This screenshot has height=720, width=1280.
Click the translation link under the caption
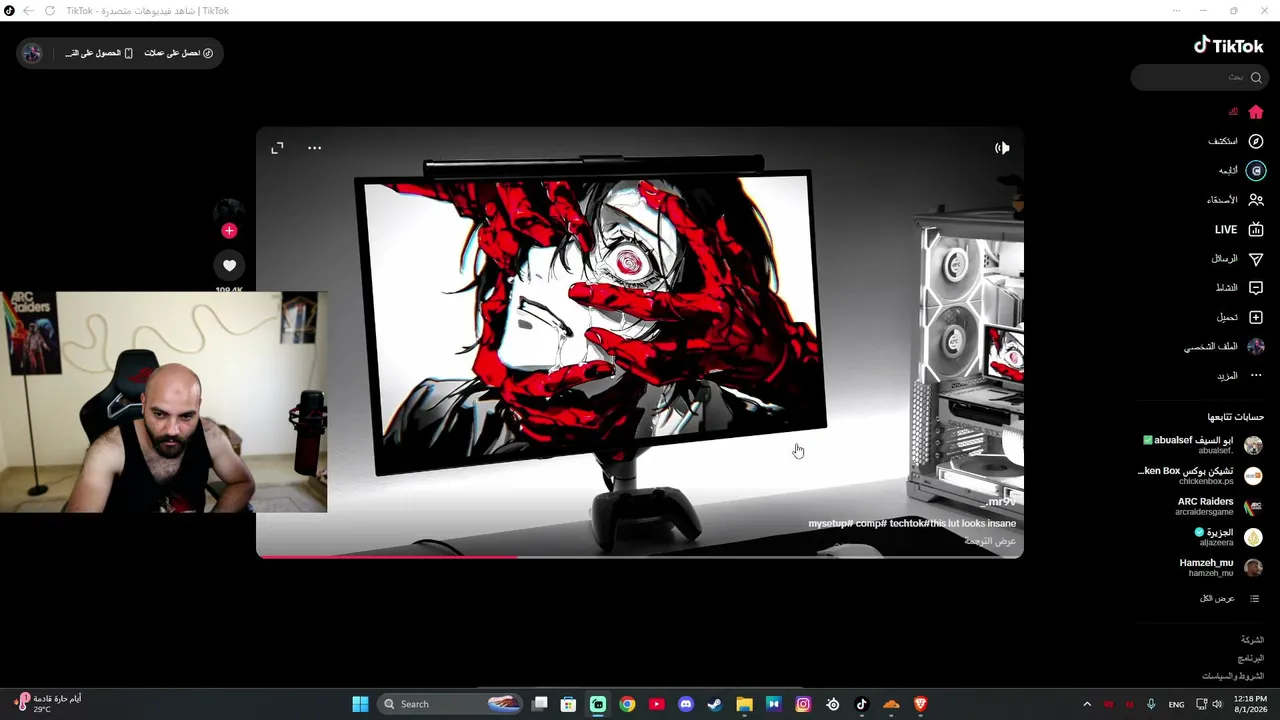[x=990, y=541]
